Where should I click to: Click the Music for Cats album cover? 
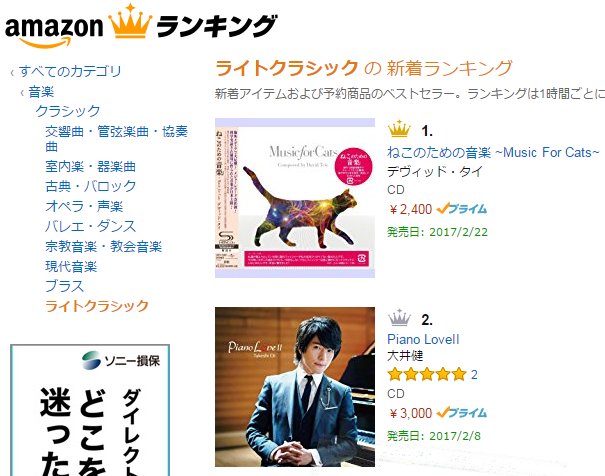(295, 198)
